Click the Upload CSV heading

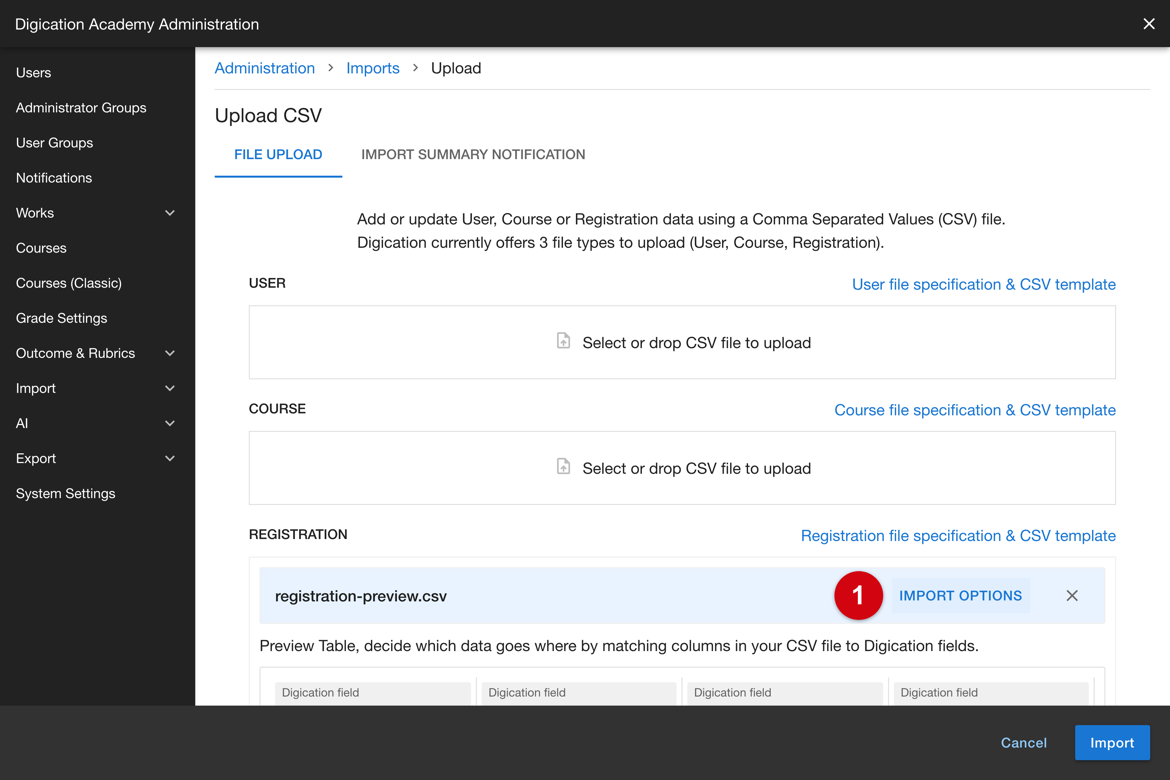tap(269, 116)
